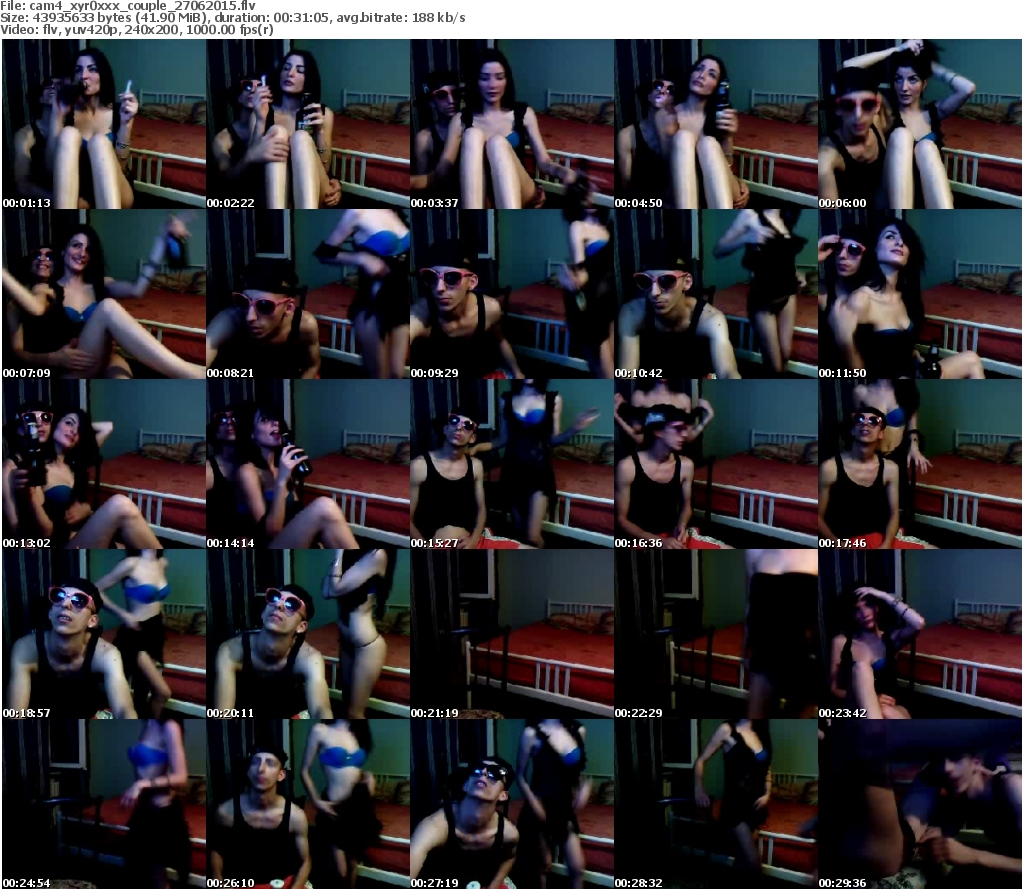
Task: Click the thumbnail at 00:29:36
Action: coord(920,804)
